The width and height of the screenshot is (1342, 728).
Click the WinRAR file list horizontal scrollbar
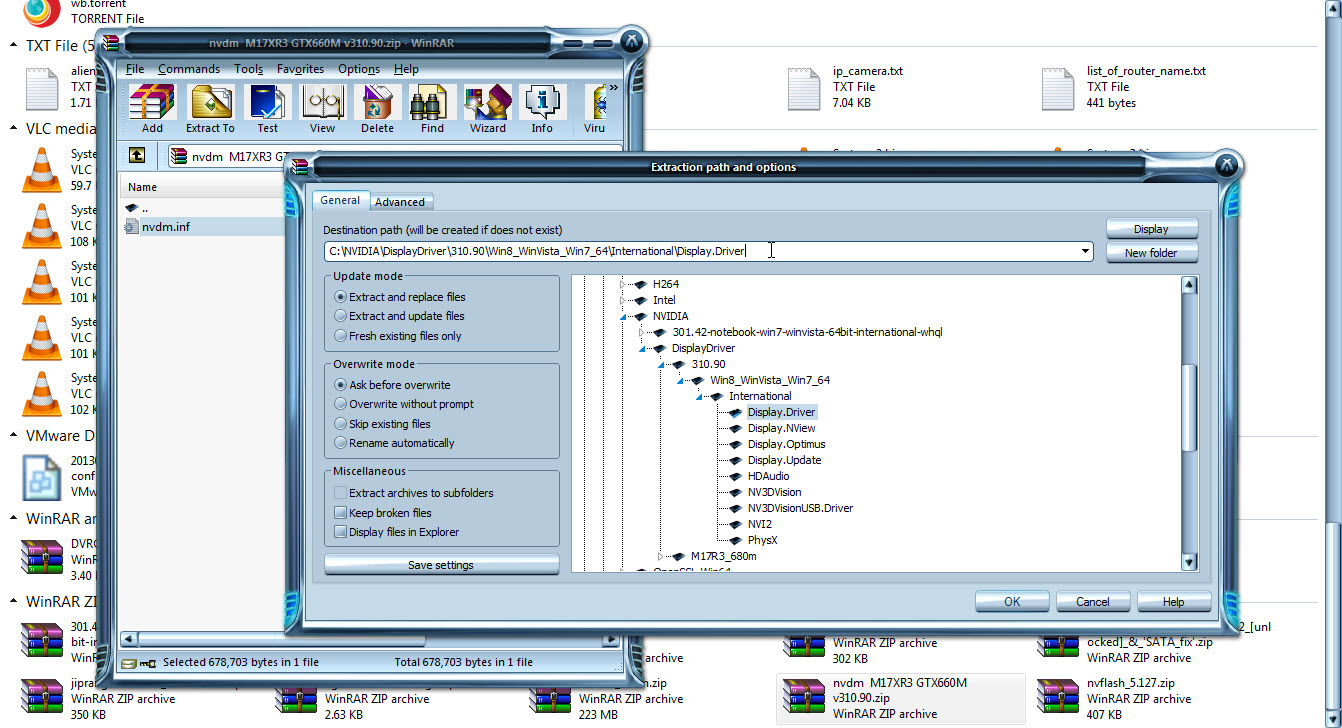coord(370,638)
